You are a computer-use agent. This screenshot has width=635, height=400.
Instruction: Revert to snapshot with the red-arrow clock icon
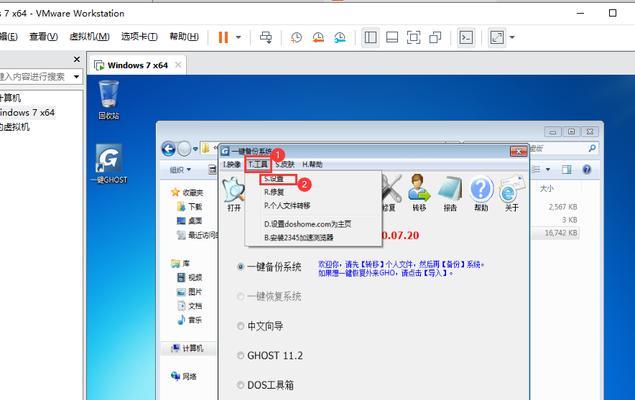(x=318, y=37)
